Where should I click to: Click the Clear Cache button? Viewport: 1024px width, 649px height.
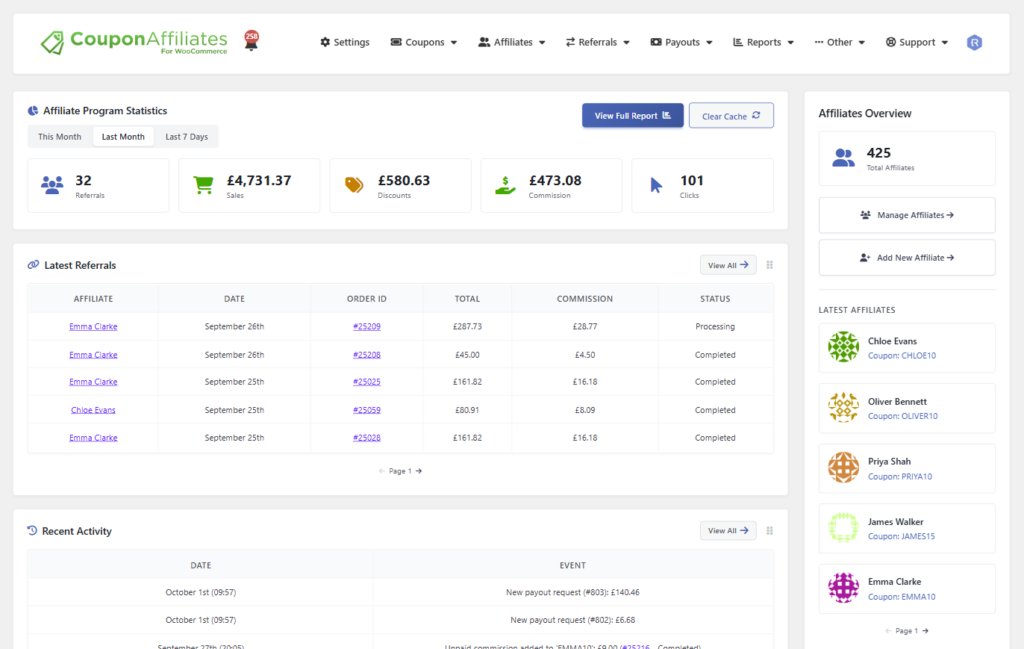point(731,116)
